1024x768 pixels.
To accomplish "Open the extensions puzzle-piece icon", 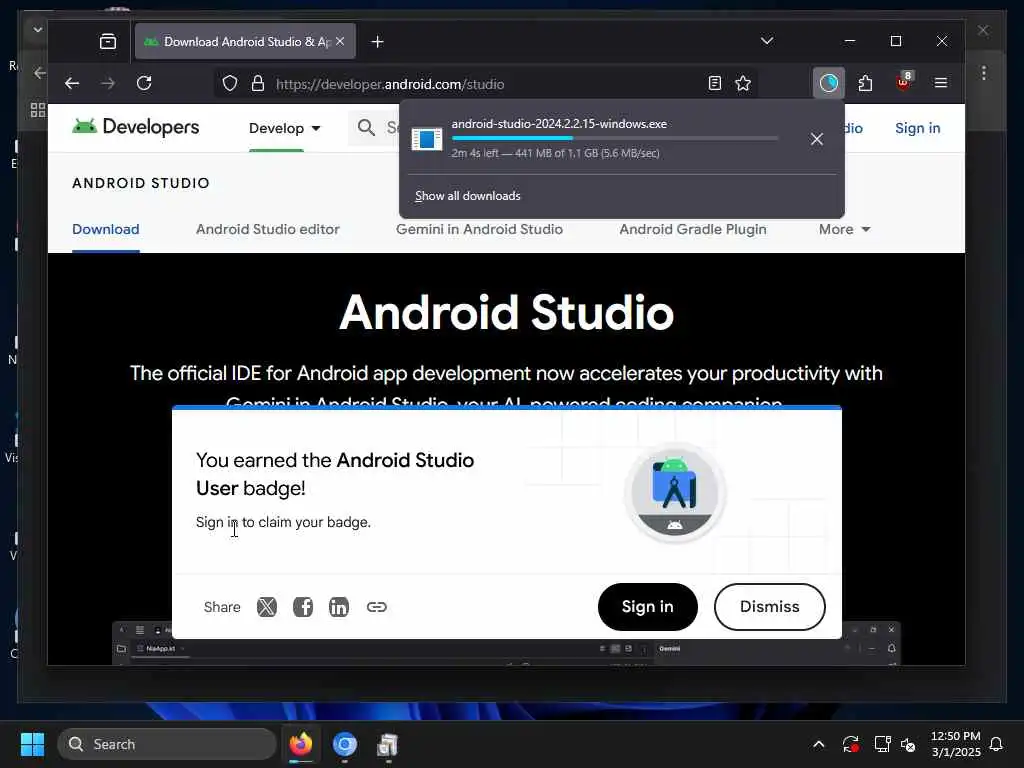I will [865, 83].
